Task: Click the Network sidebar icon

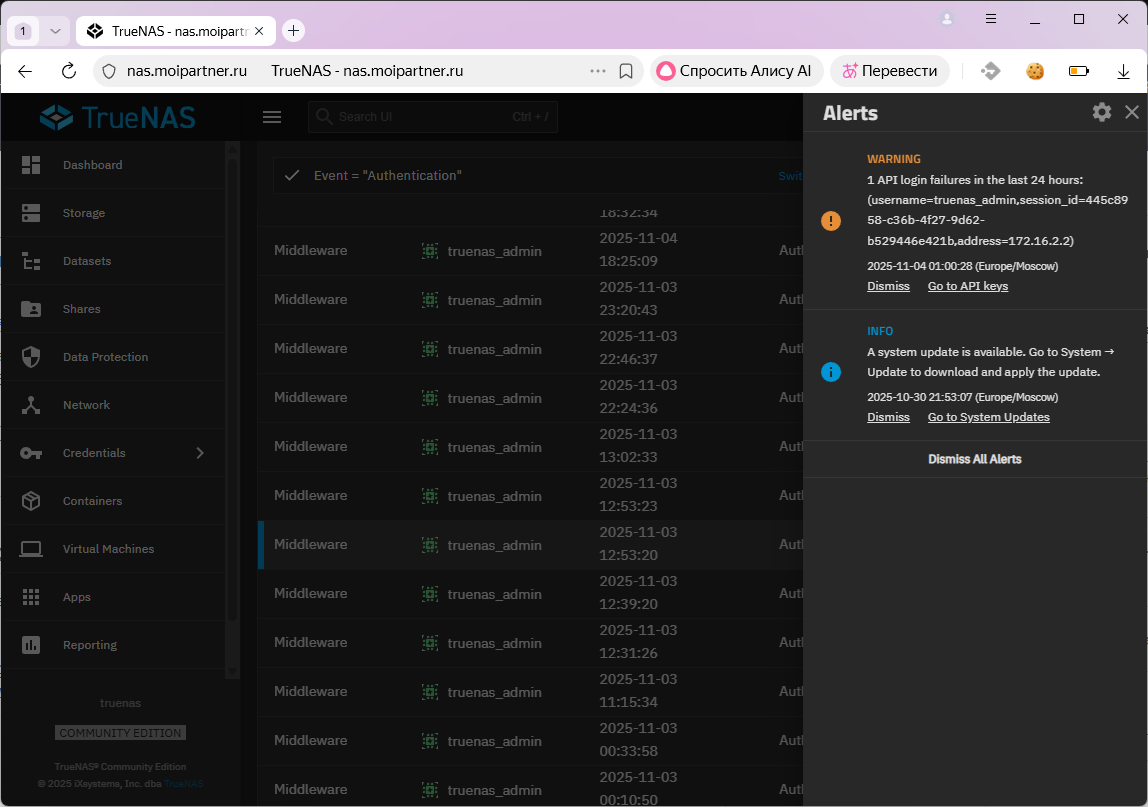Action: coord(31,405)
